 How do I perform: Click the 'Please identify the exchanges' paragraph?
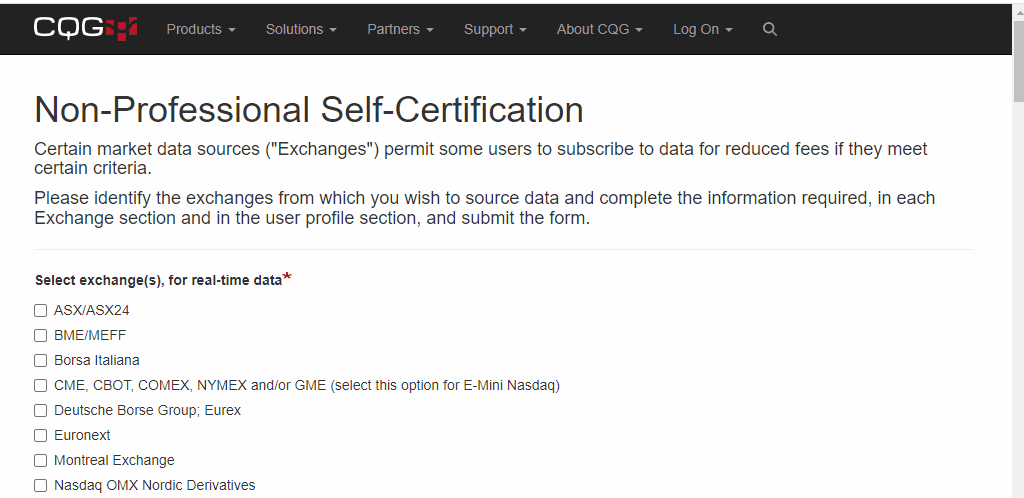click(485, 208)
